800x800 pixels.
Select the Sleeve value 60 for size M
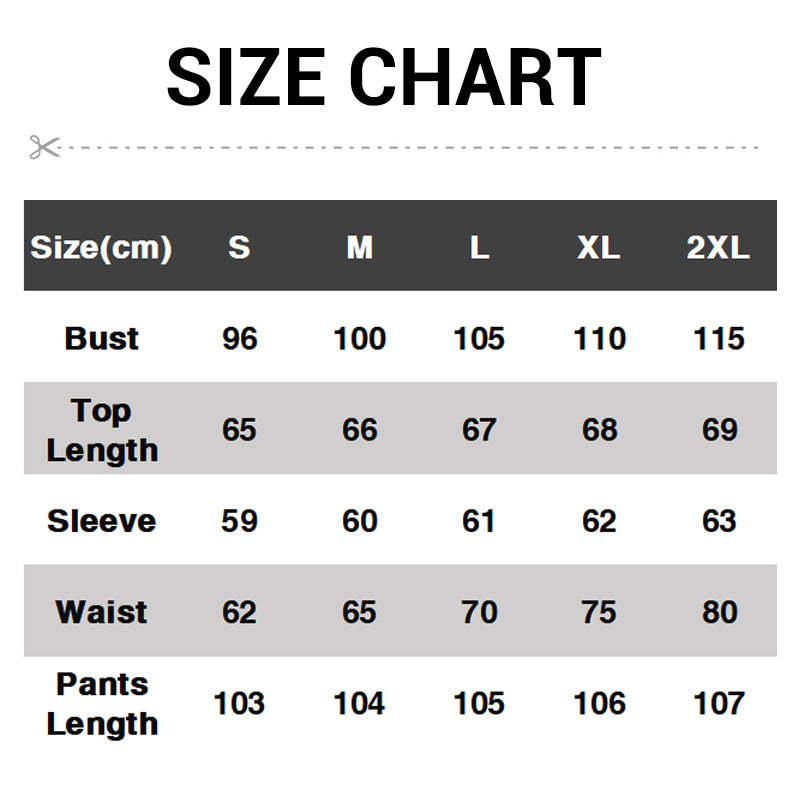click(359, 521)
